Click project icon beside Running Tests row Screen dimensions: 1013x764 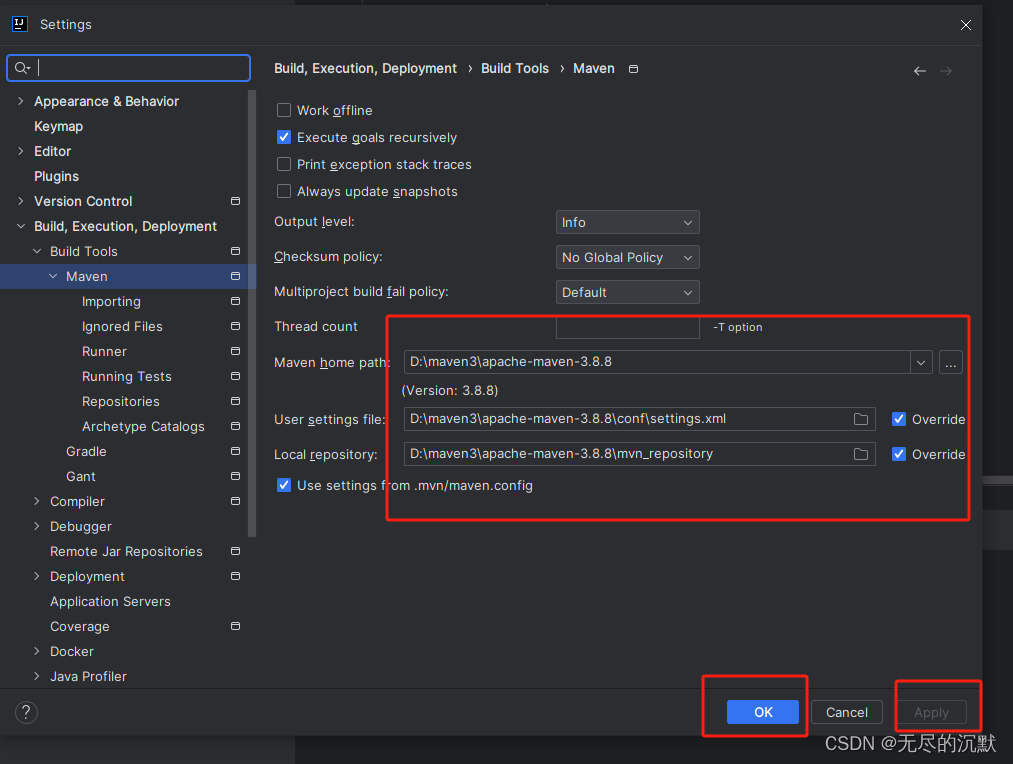click(235, 376)
